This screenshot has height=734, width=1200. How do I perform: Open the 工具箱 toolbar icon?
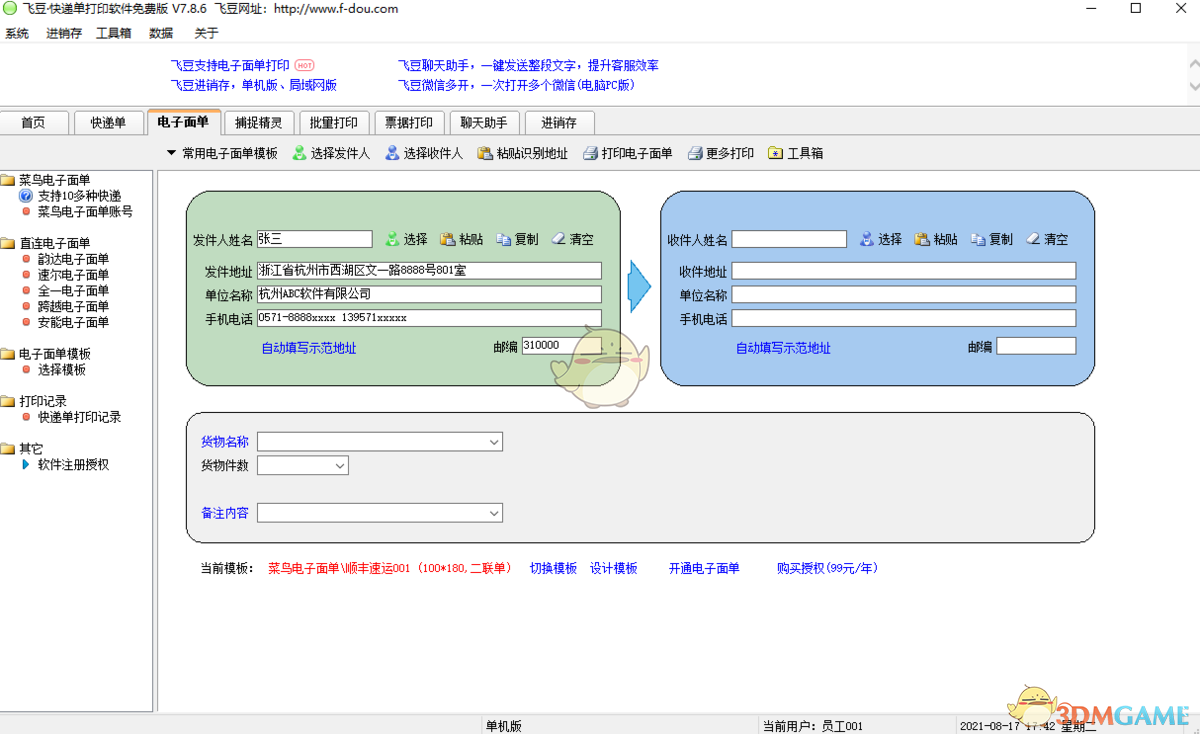coord(776,154)
